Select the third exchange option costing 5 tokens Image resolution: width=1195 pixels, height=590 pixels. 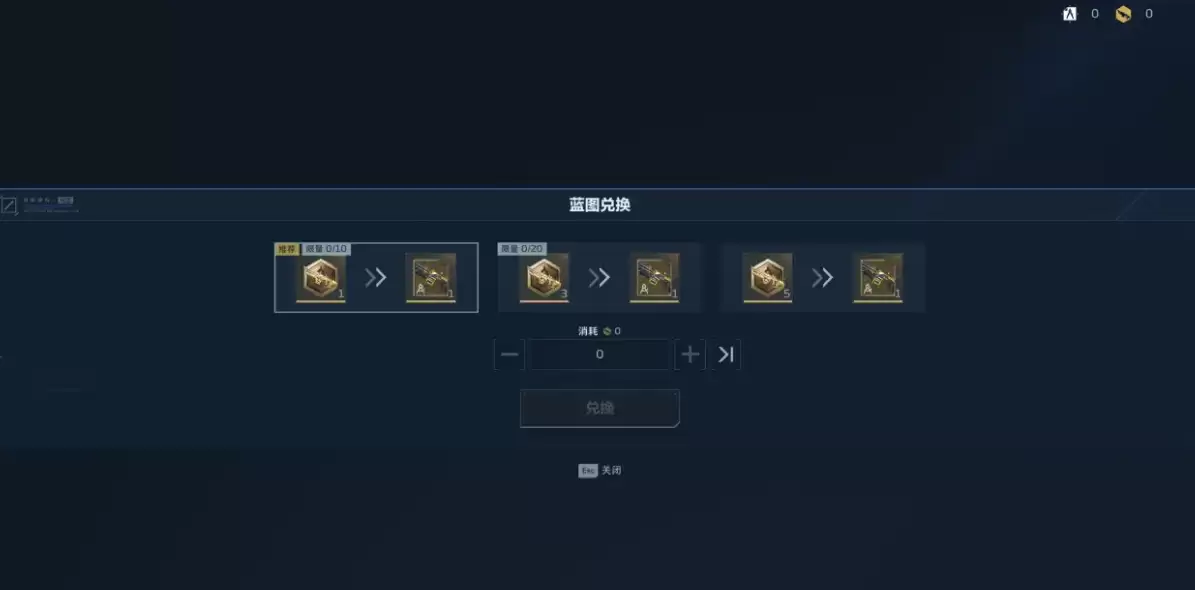[822, 277]
